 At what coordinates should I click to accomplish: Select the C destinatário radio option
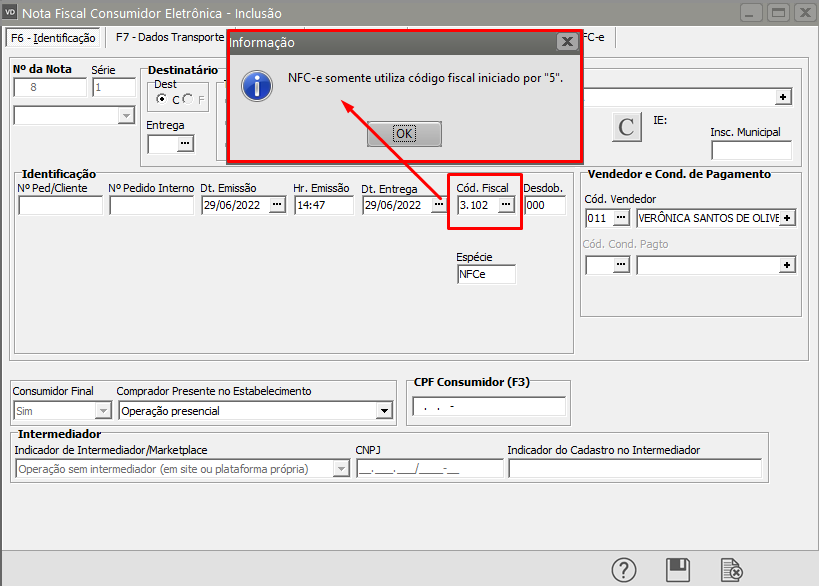(x=163, y=100)
